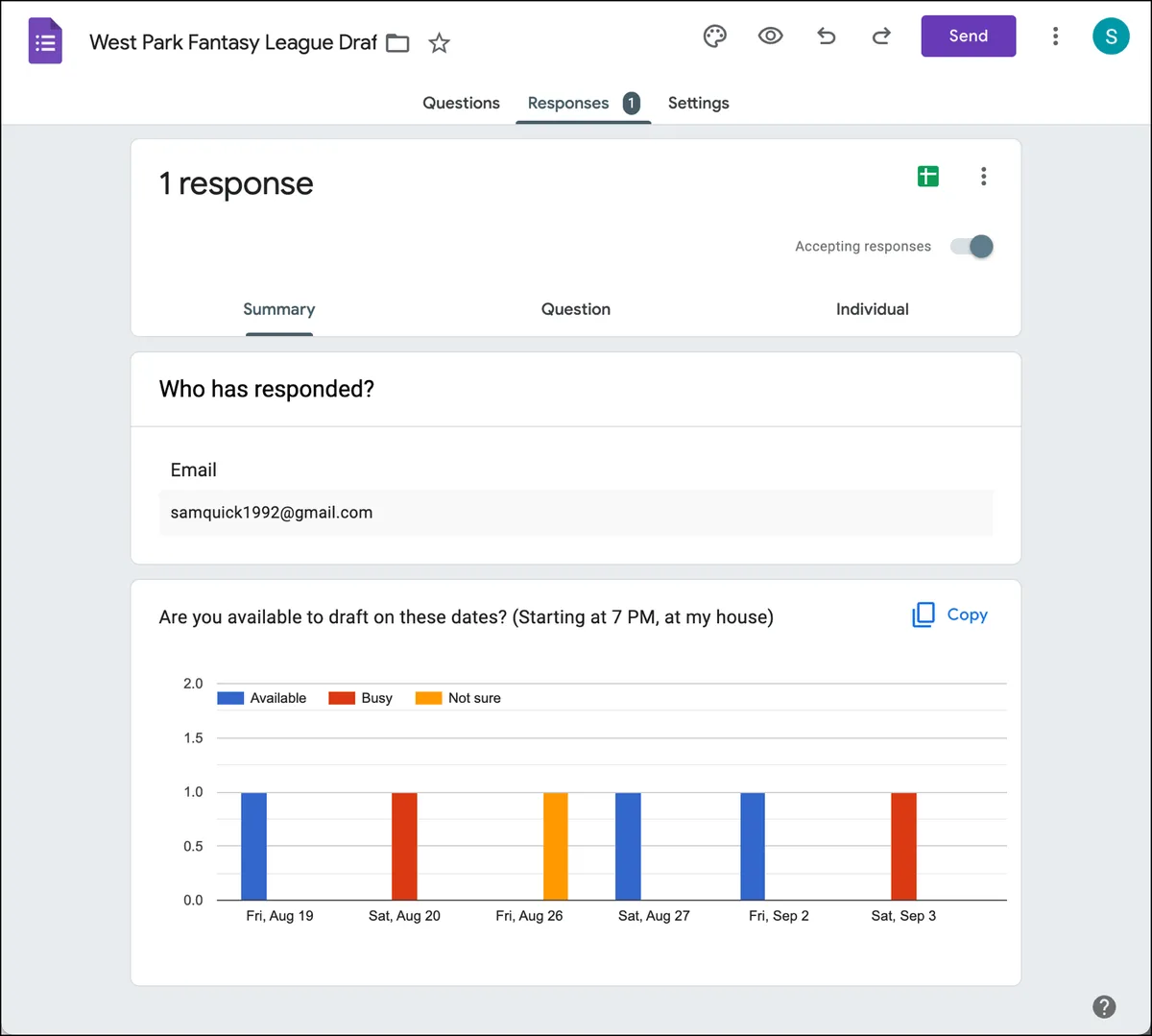1152x1036 pixels.
Task: Click the copy chart icon
Action: [x=923, y=614]
